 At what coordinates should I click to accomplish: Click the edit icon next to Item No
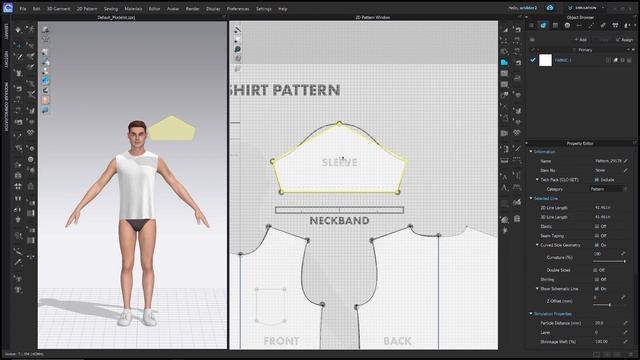(626, 170)
